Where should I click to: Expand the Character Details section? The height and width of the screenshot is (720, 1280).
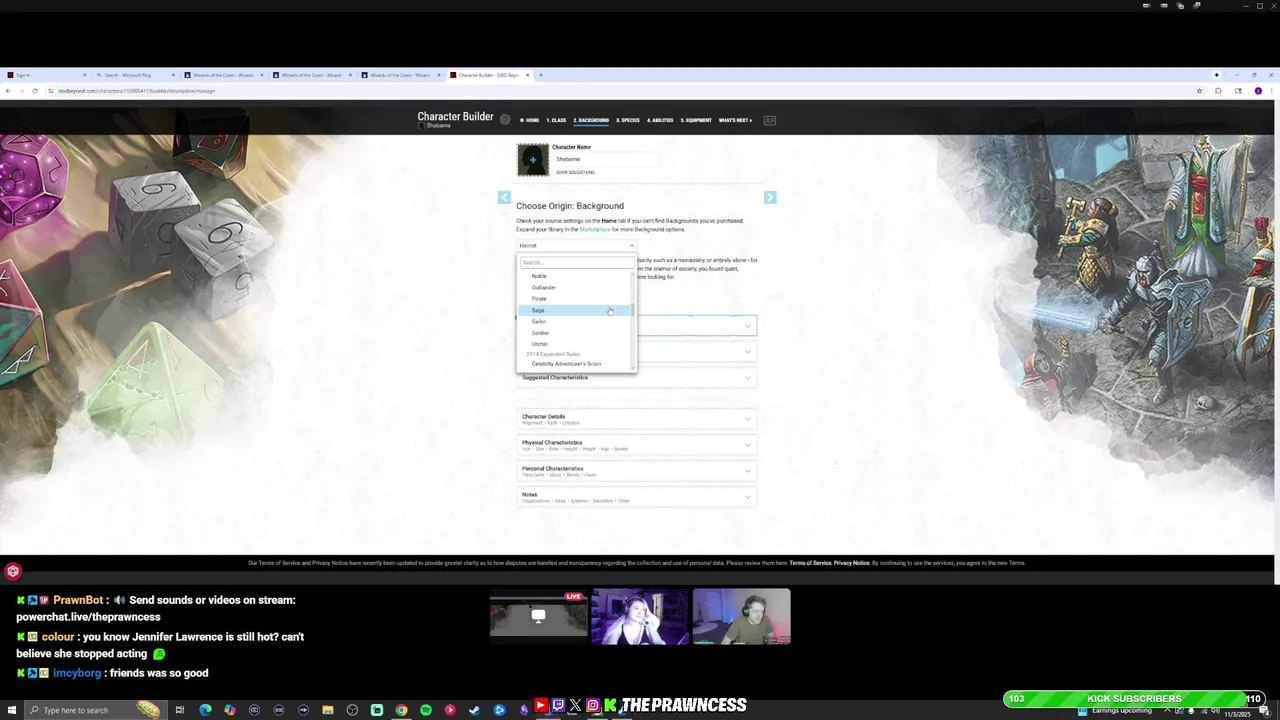[636, 419]
